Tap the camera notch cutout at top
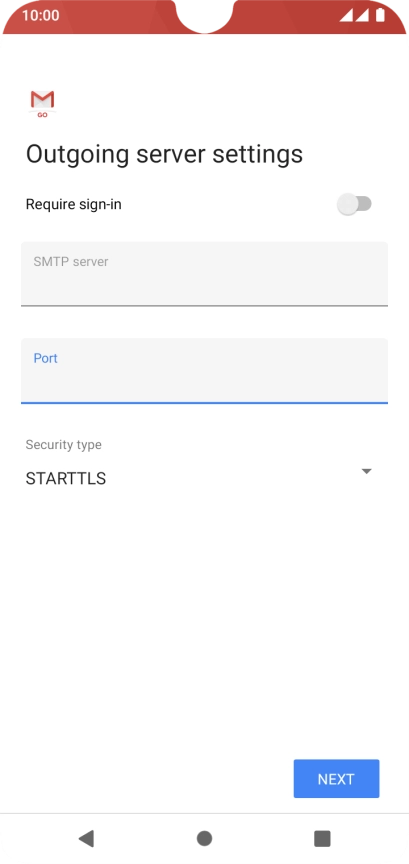The height and width of the screenshot is (864, 409). coord(204,15)
